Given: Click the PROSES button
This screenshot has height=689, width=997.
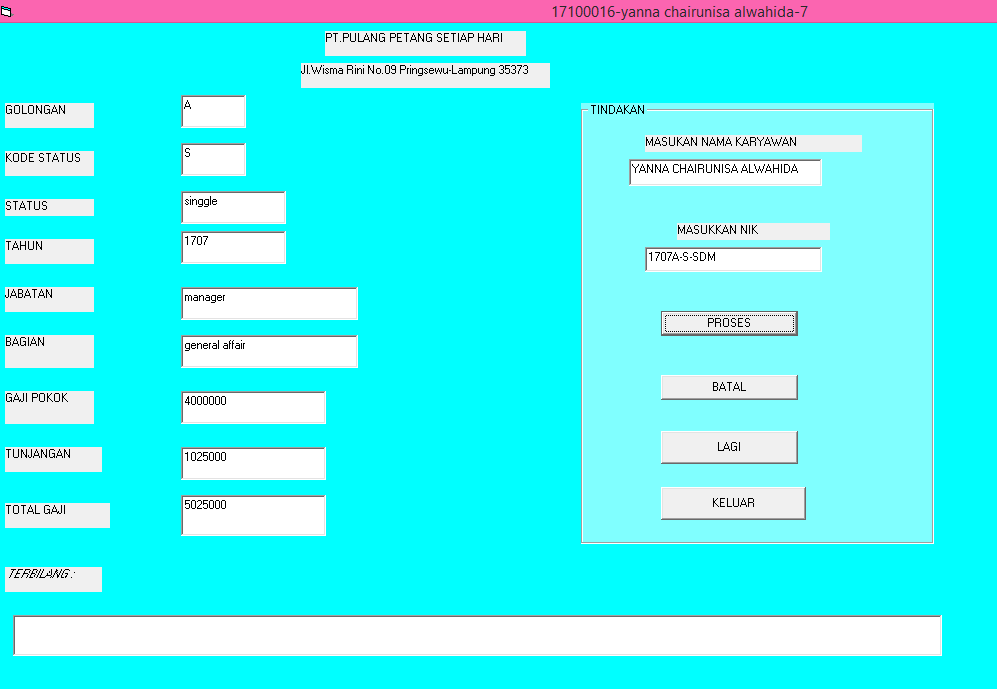Looking at the screenshot, I should point(729,323).
